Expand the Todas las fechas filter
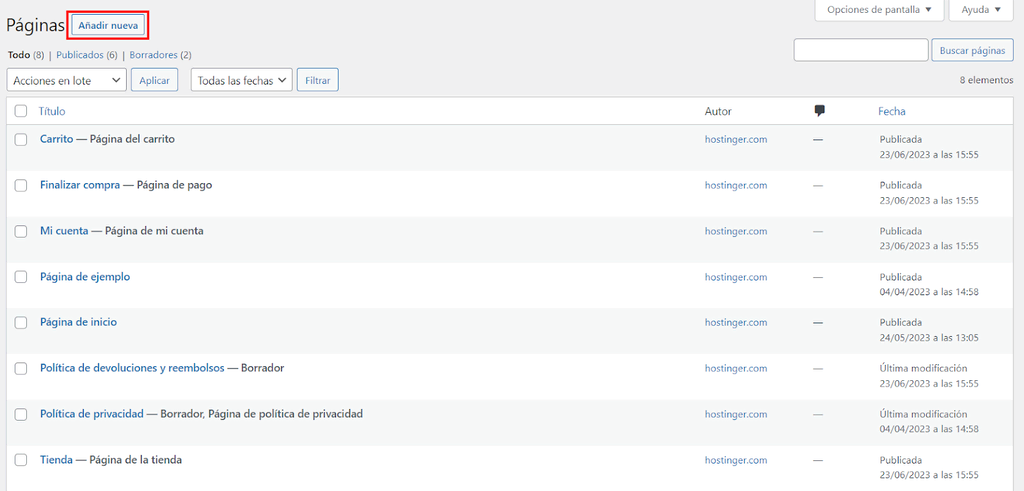This screenshot has width=1024, height=491. 241,80
